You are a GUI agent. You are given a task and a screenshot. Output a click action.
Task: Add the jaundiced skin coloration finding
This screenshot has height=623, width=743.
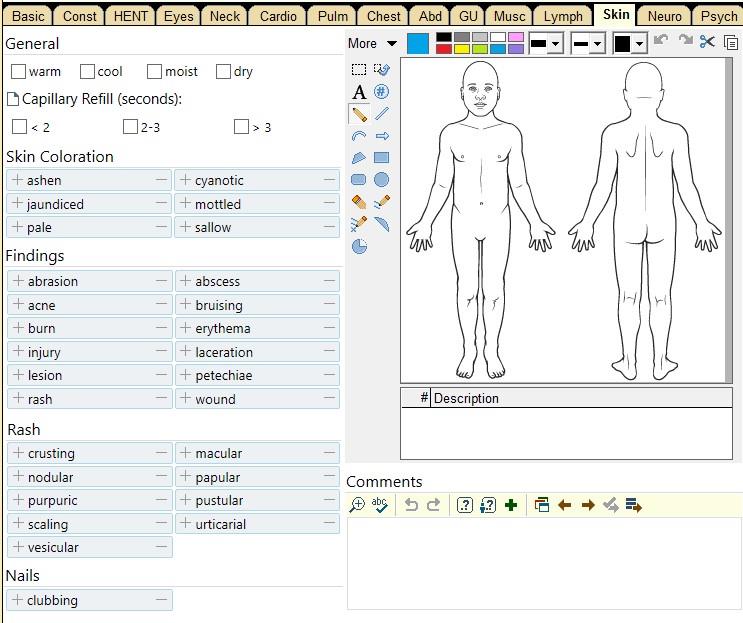point(18,204)
